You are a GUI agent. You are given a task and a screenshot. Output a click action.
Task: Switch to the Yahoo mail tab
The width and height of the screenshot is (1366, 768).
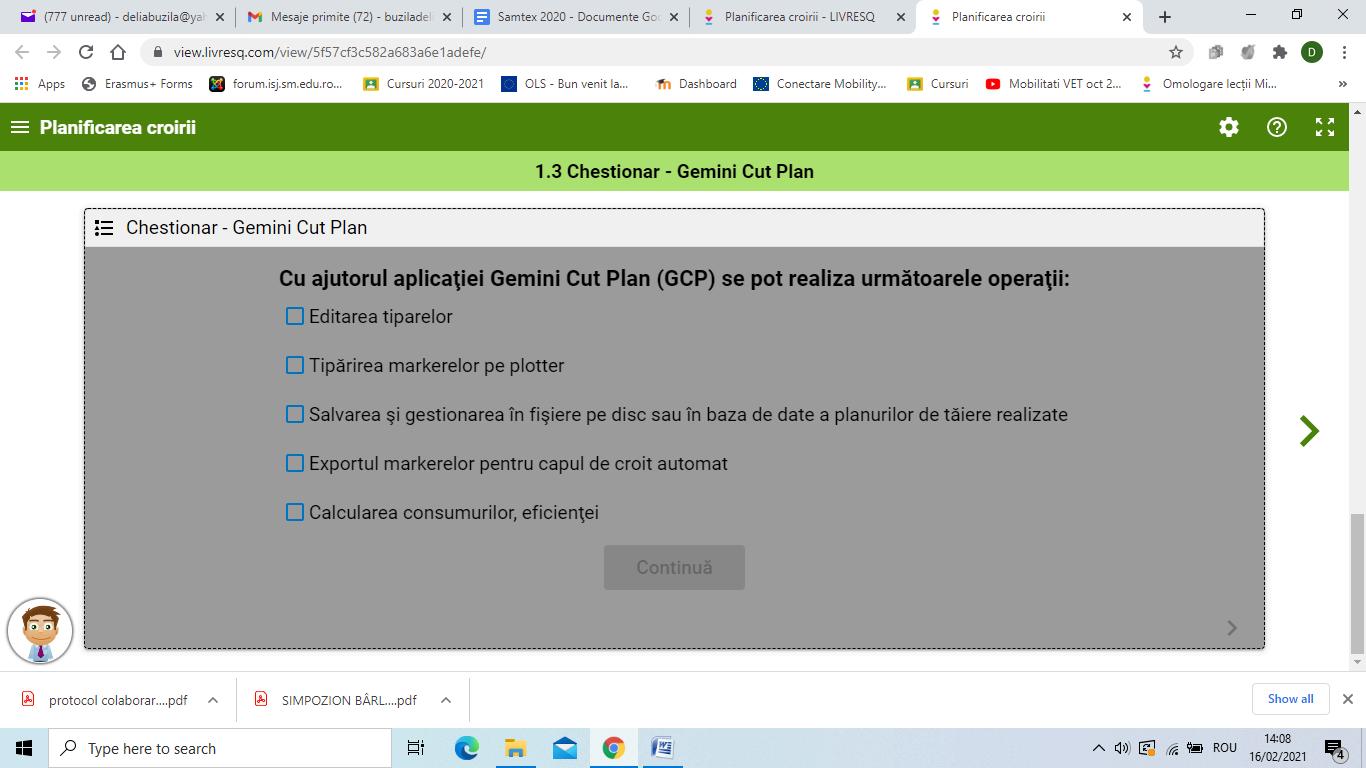coord(121,17)
